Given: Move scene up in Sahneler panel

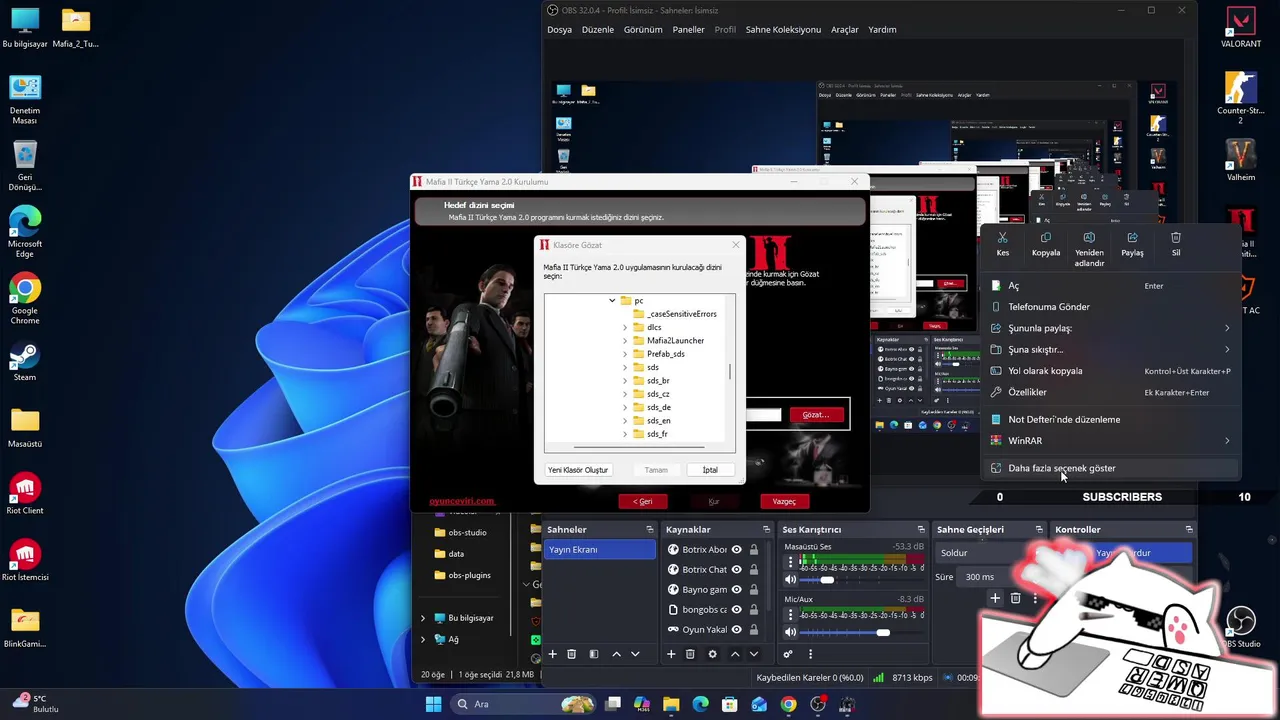Looking at the screenshot, I should (616, 654).
